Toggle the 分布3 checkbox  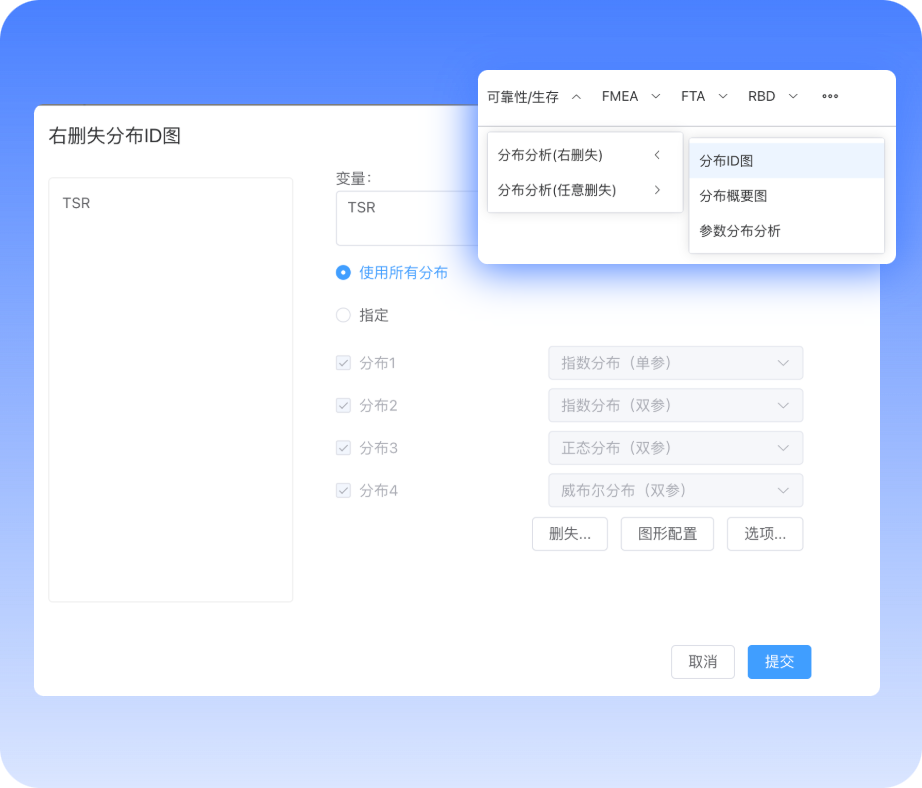(343, 448)
